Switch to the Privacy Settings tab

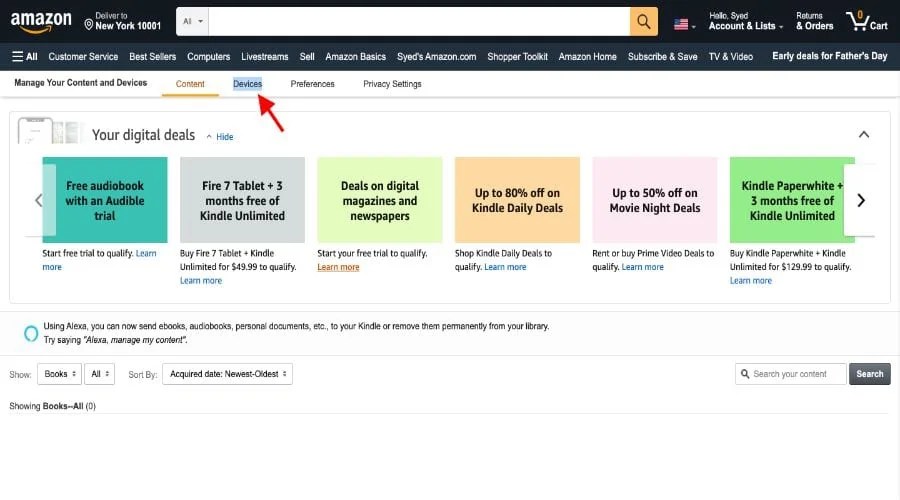point(392,84)
